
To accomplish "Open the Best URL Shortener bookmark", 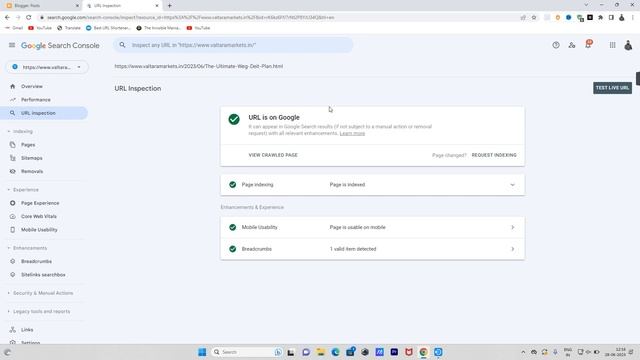I will pyautogui.click(x=108, y=28).
